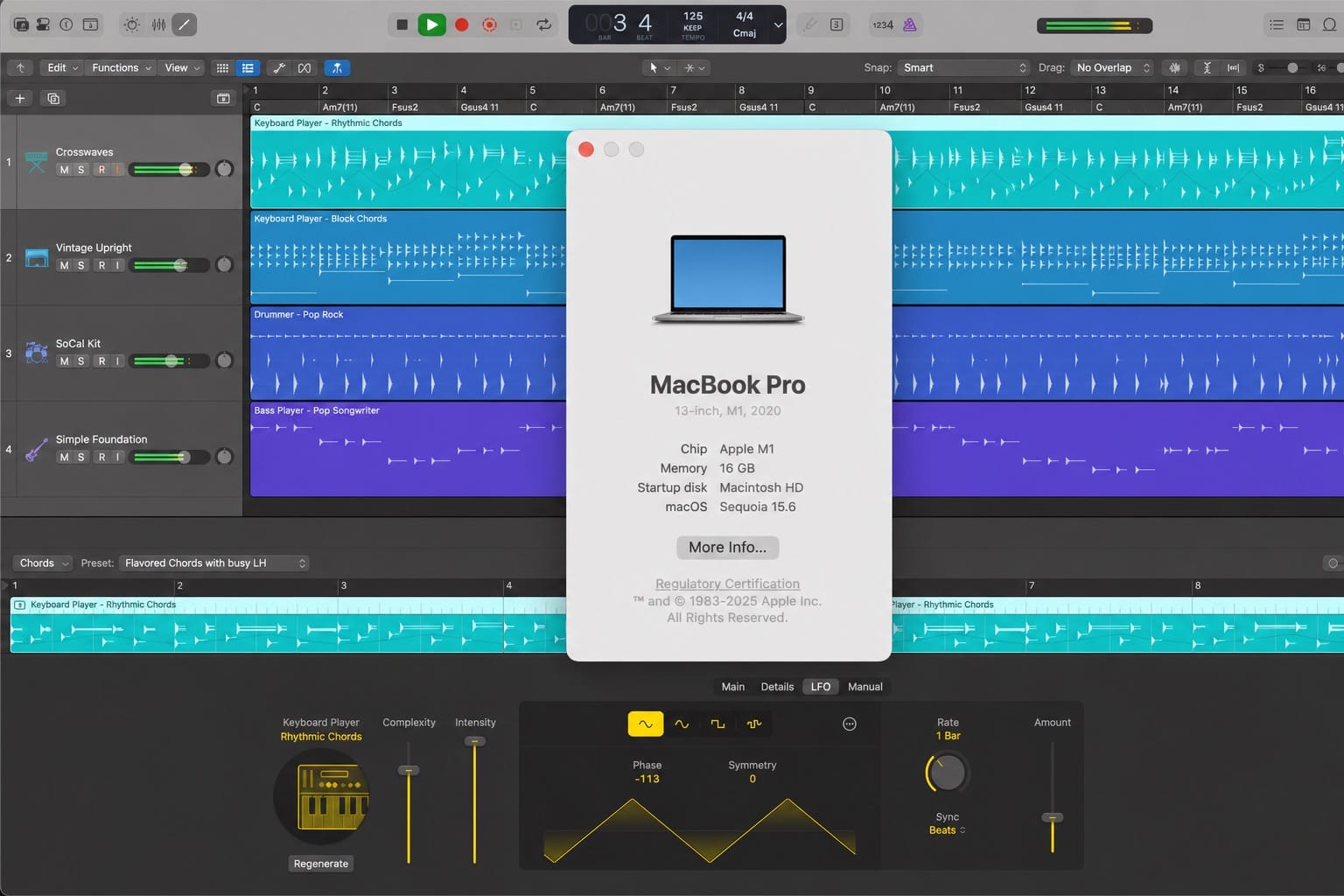Adjust Crosswaves track volume slider

(169, 170)
